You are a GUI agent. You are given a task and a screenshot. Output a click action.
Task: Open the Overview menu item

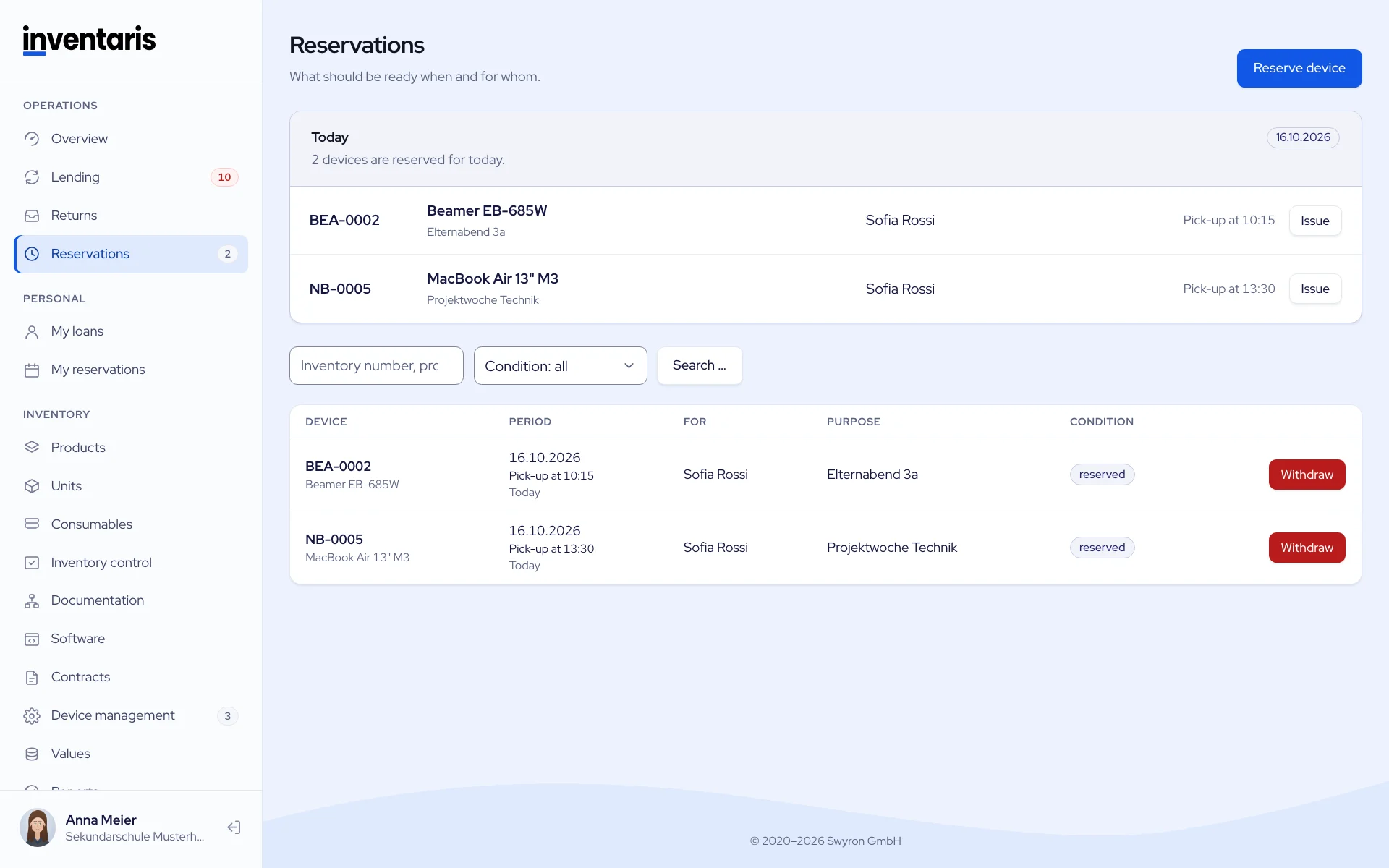coord(131,139)
